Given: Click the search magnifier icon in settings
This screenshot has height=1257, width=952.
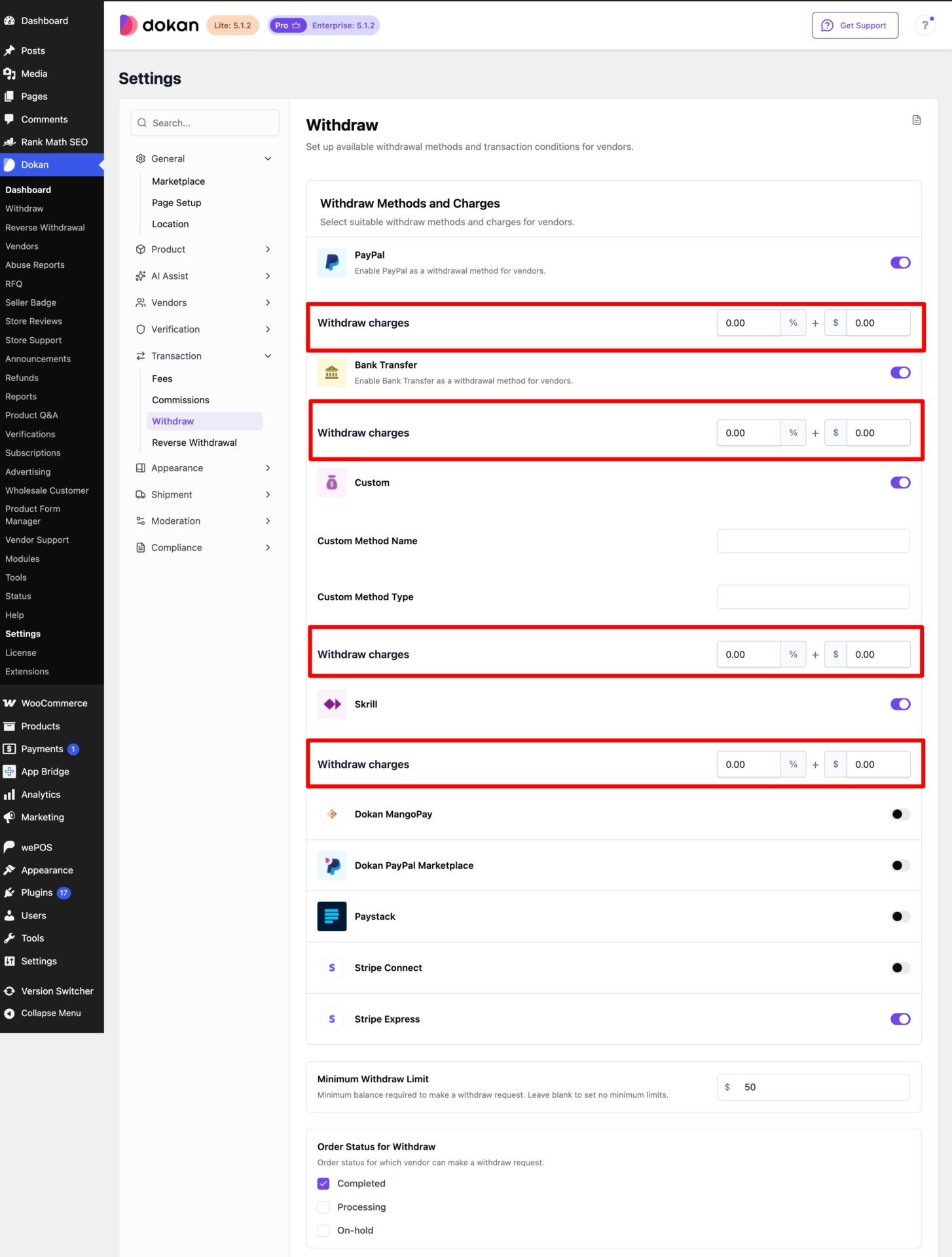Looking at the screenshot, I should pos(142,123).
